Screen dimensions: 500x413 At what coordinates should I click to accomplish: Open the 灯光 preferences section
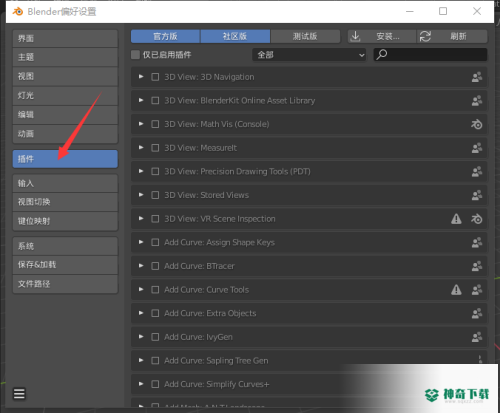click(65, 96)
